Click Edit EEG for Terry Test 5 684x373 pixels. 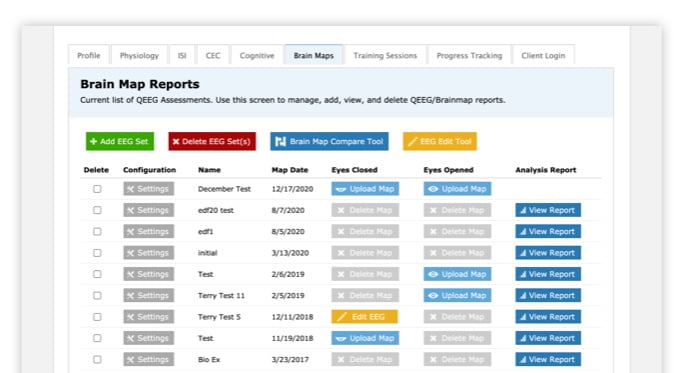tap(365, 317)
